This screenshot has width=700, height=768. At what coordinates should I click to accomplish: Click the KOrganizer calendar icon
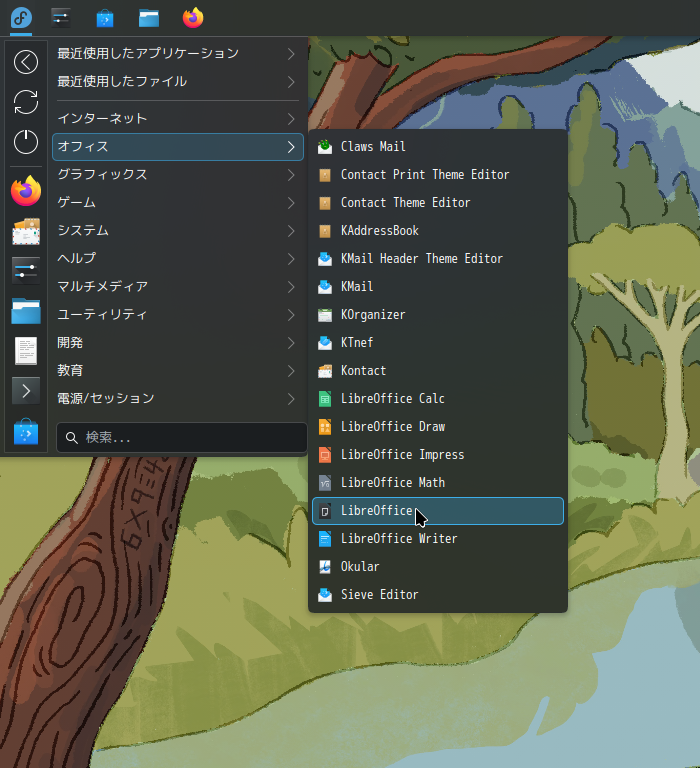(325, 315)
